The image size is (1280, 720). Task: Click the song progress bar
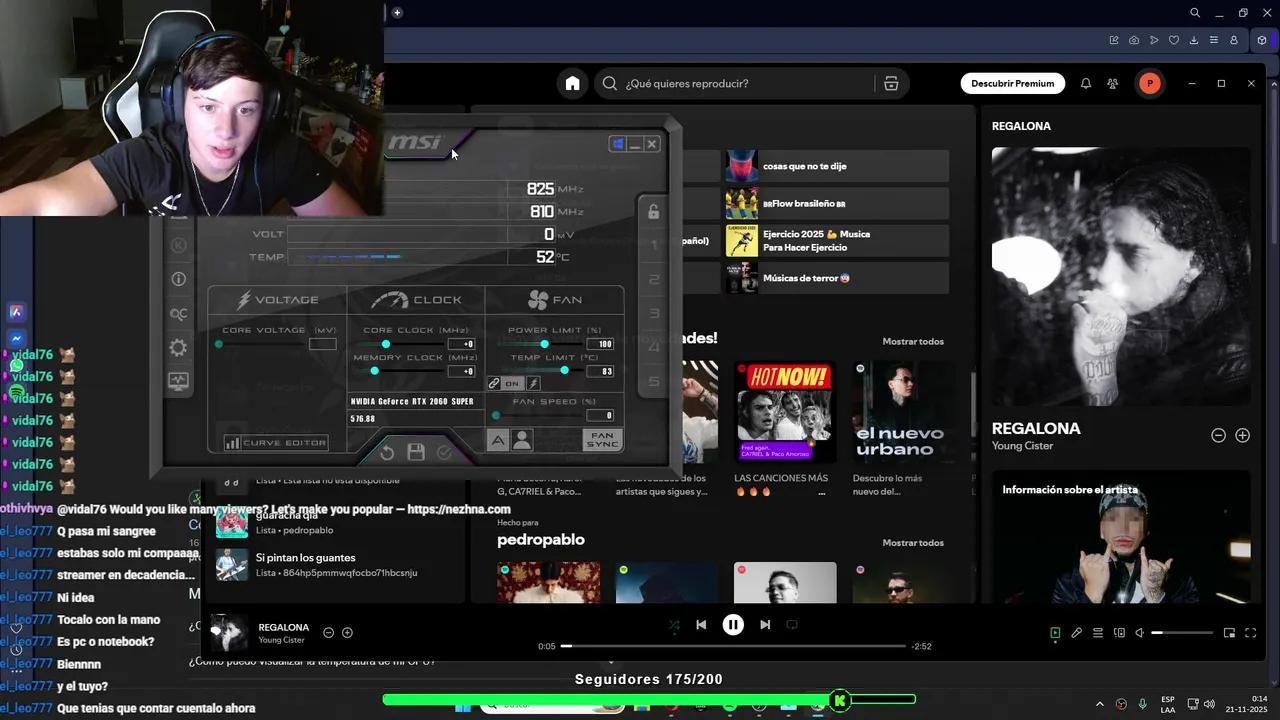point(733,646)
